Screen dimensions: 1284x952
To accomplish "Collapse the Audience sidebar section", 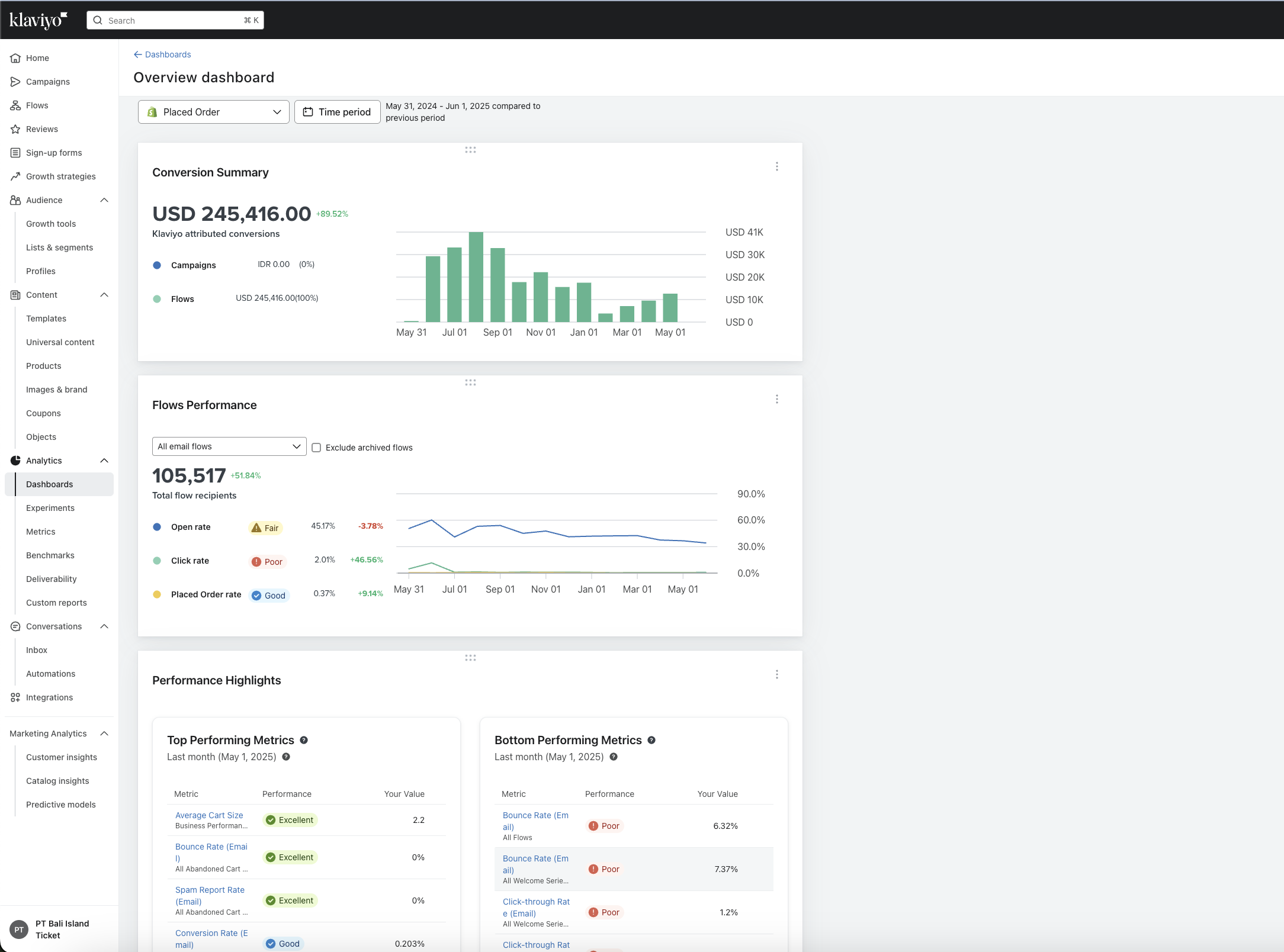I will (x=104, y=200).
